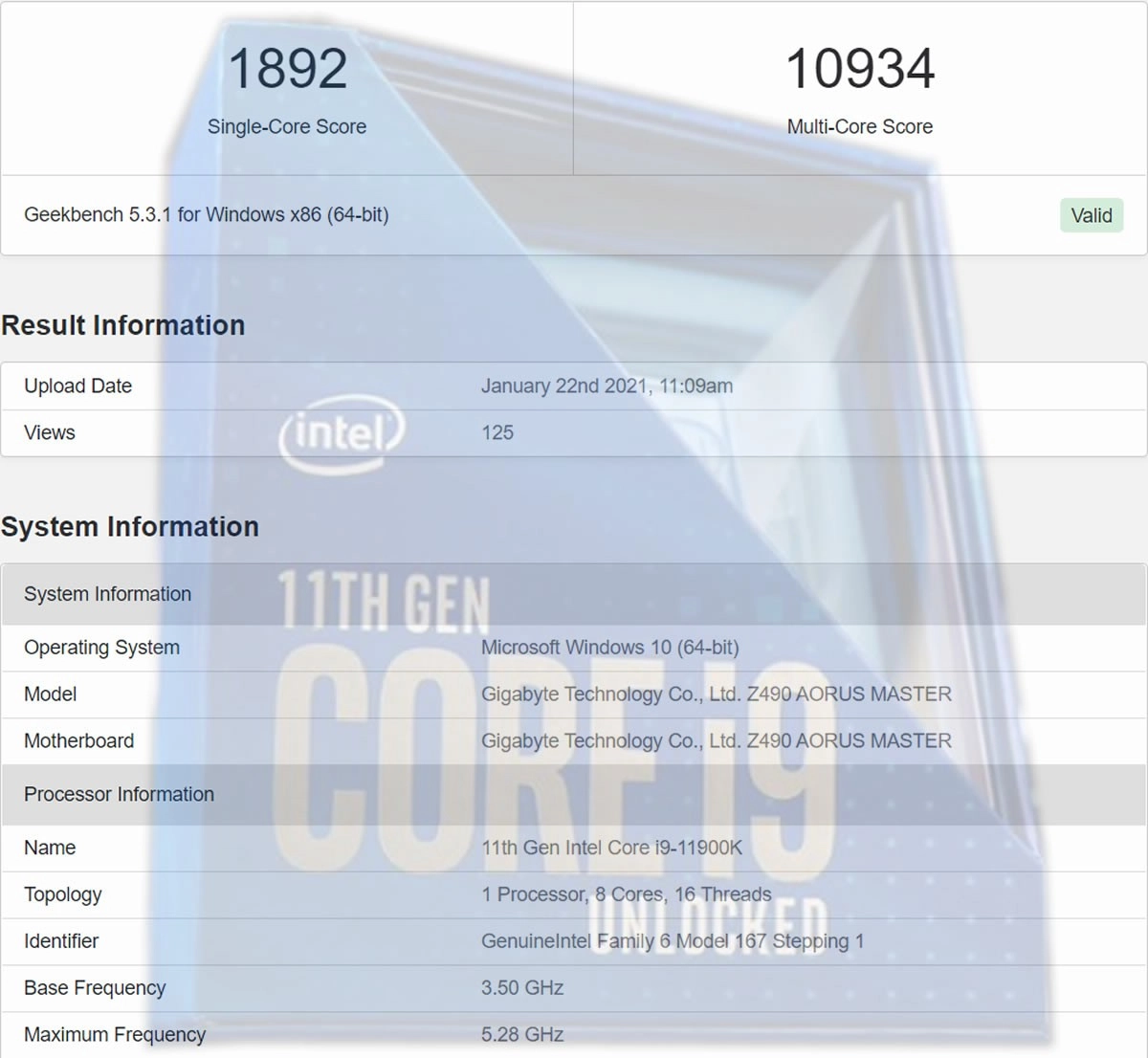Select the 125 views value
The height and width of the screenshot is (1058, 1148).
(x=497, y=432)
